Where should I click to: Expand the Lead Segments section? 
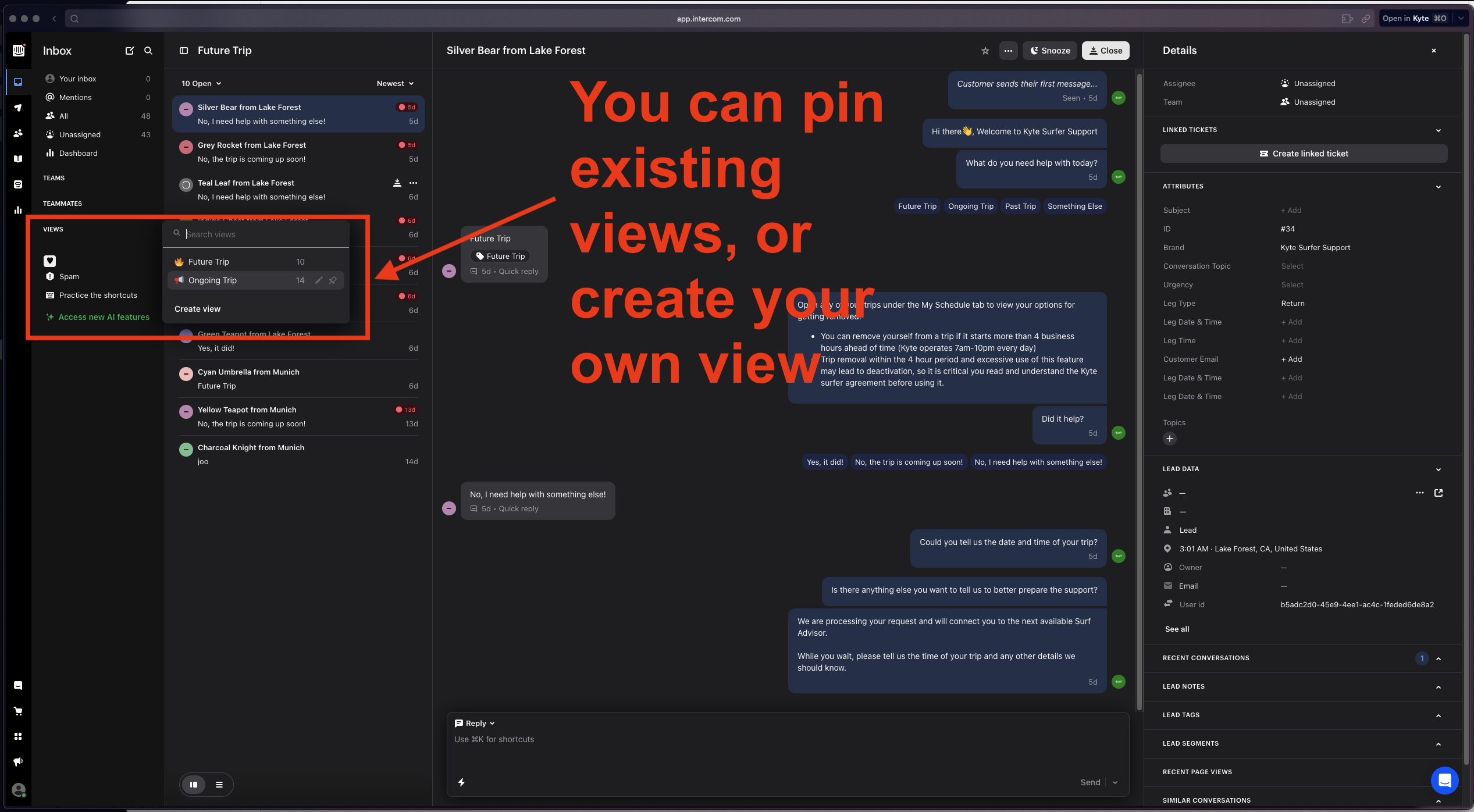pos(1439,744)
